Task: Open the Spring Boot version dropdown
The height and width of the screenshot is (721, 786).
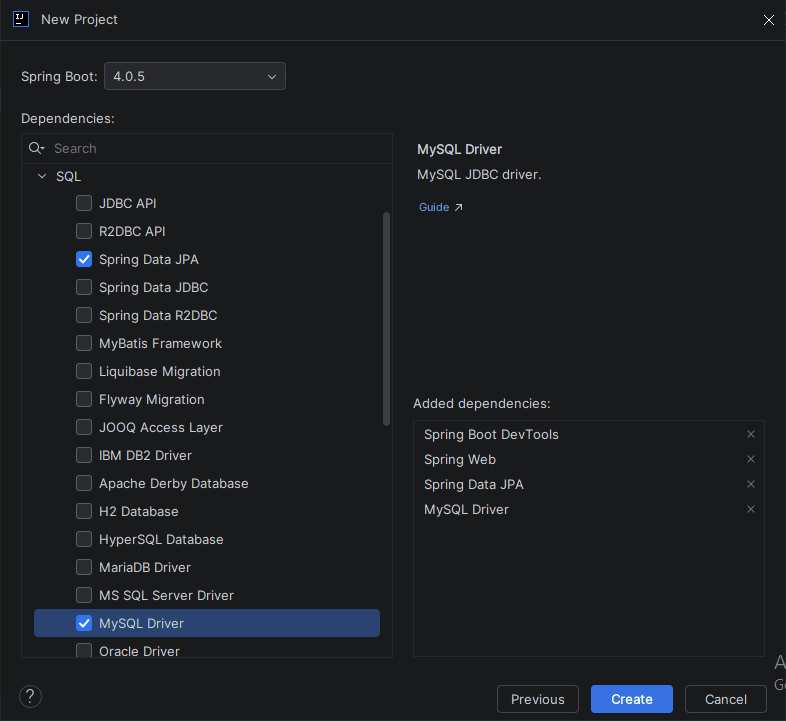Action: pyautogui.click(x=195, y=76)
